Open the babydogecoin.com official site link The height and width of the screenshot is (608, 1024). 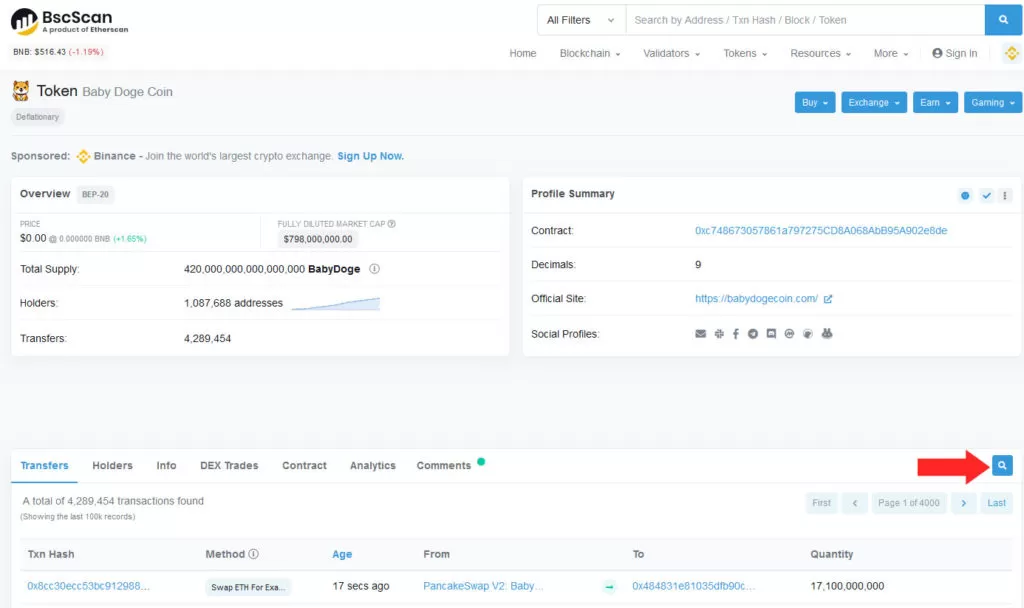[756, 298]
